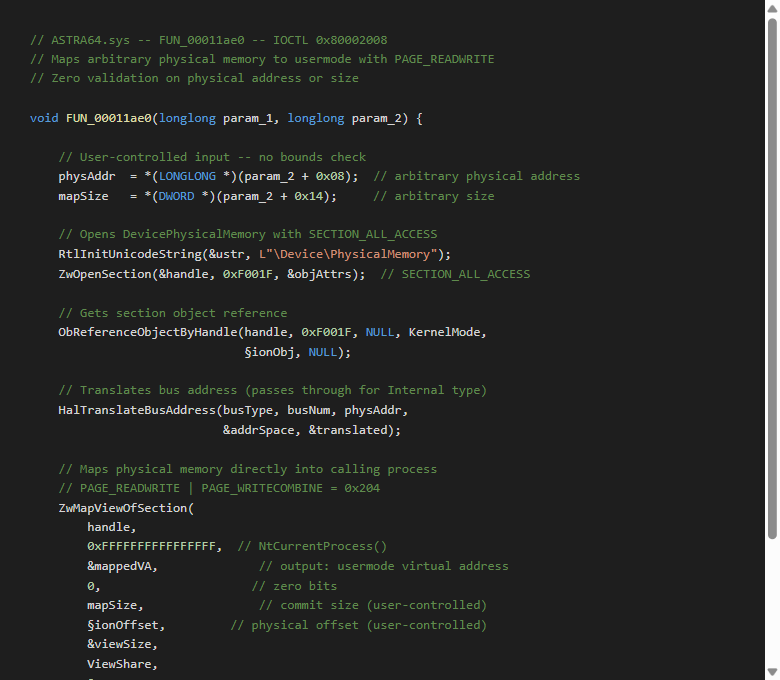Click the comment 'arbitrary physical address'

[x=477, y=177]
